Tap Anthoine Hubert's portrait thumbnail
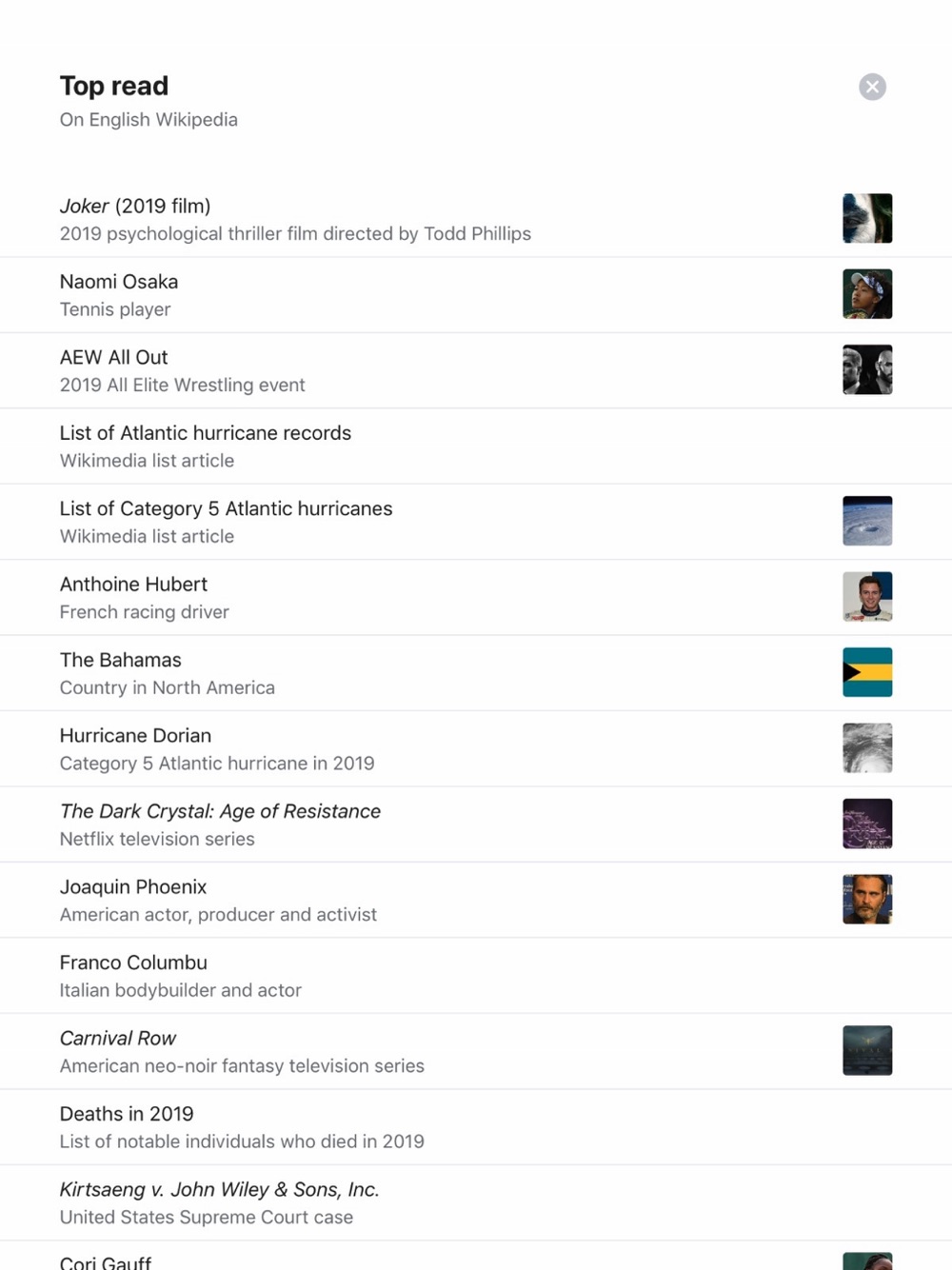952x1270 pixels. [867, 596]
